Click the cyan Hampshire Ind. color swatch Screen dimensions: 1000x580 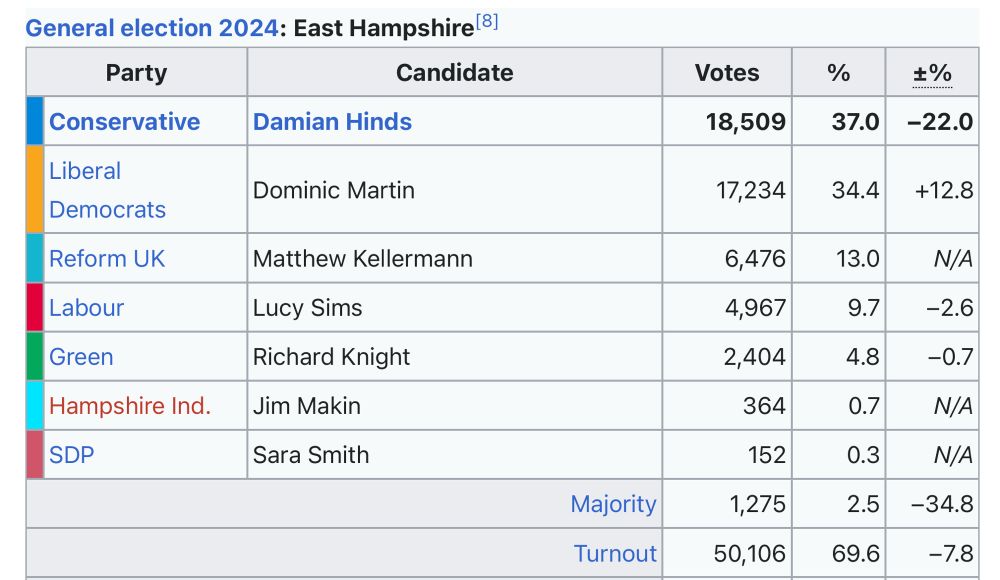click(35, 405)
